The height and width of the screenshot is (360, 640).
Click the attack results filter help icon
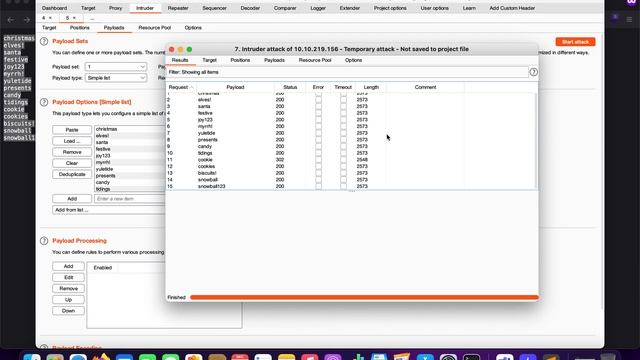(x=533, y=72)
